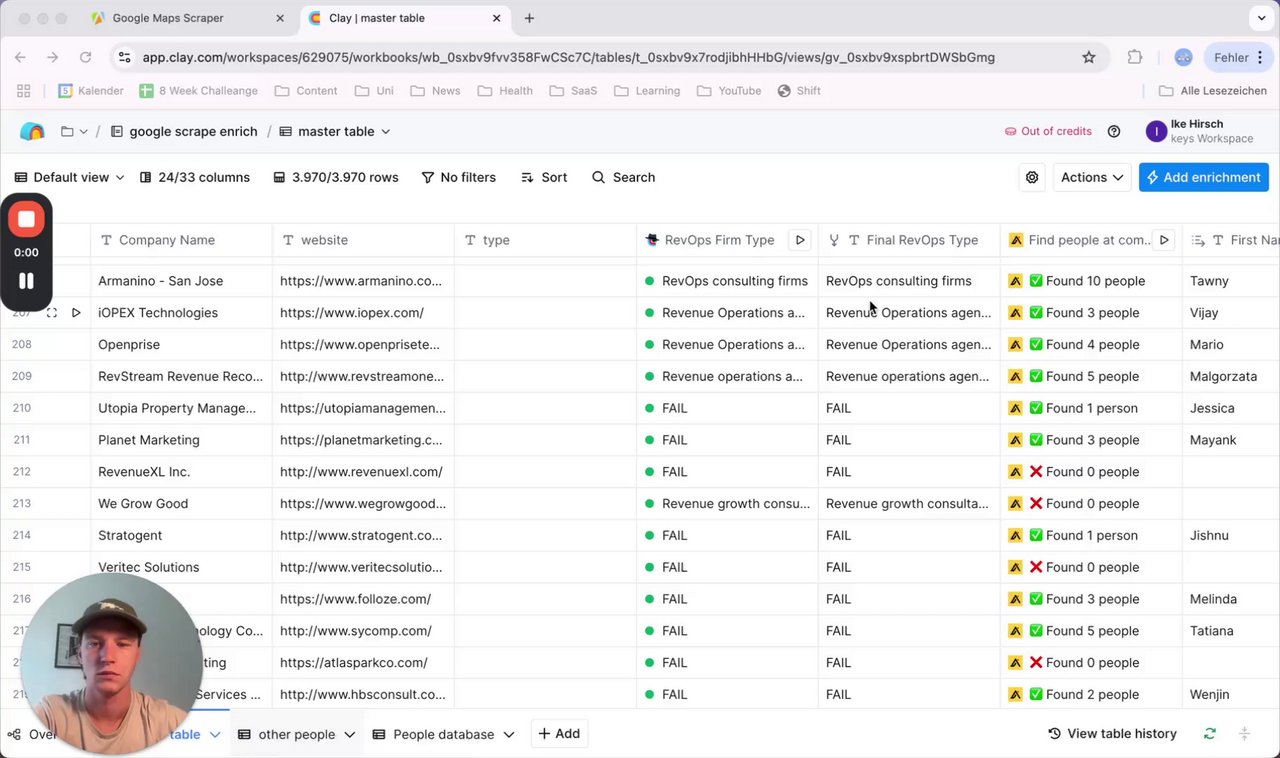1280x758 pixels.
Task: Switch to the People database table
Action: click(x=443, y=734)
